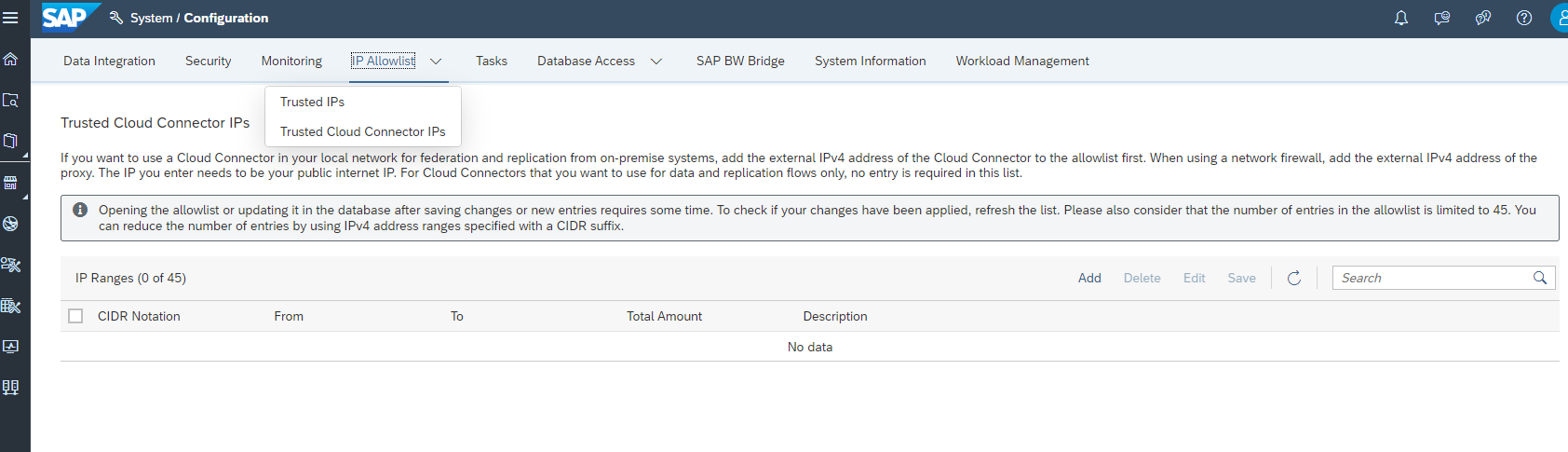The width and height of the screenshot is (1568, 452).
Task: Click the Add button
Action: pyautogui.click(x=1089, y=278)
